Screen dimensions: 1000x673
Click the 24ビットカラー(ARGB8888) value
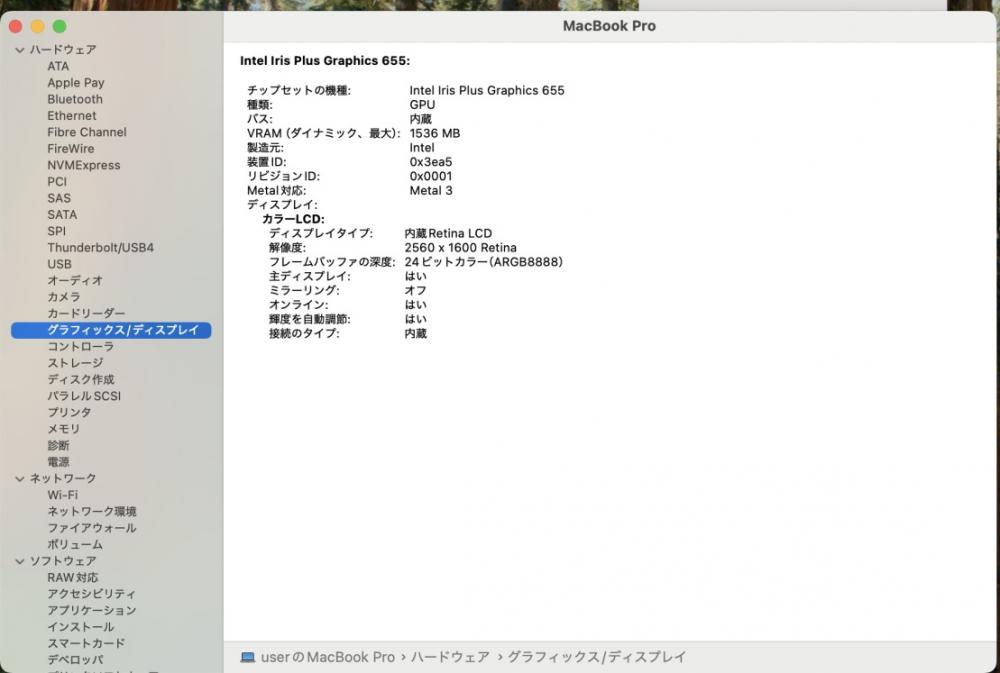tap(483, 262)
